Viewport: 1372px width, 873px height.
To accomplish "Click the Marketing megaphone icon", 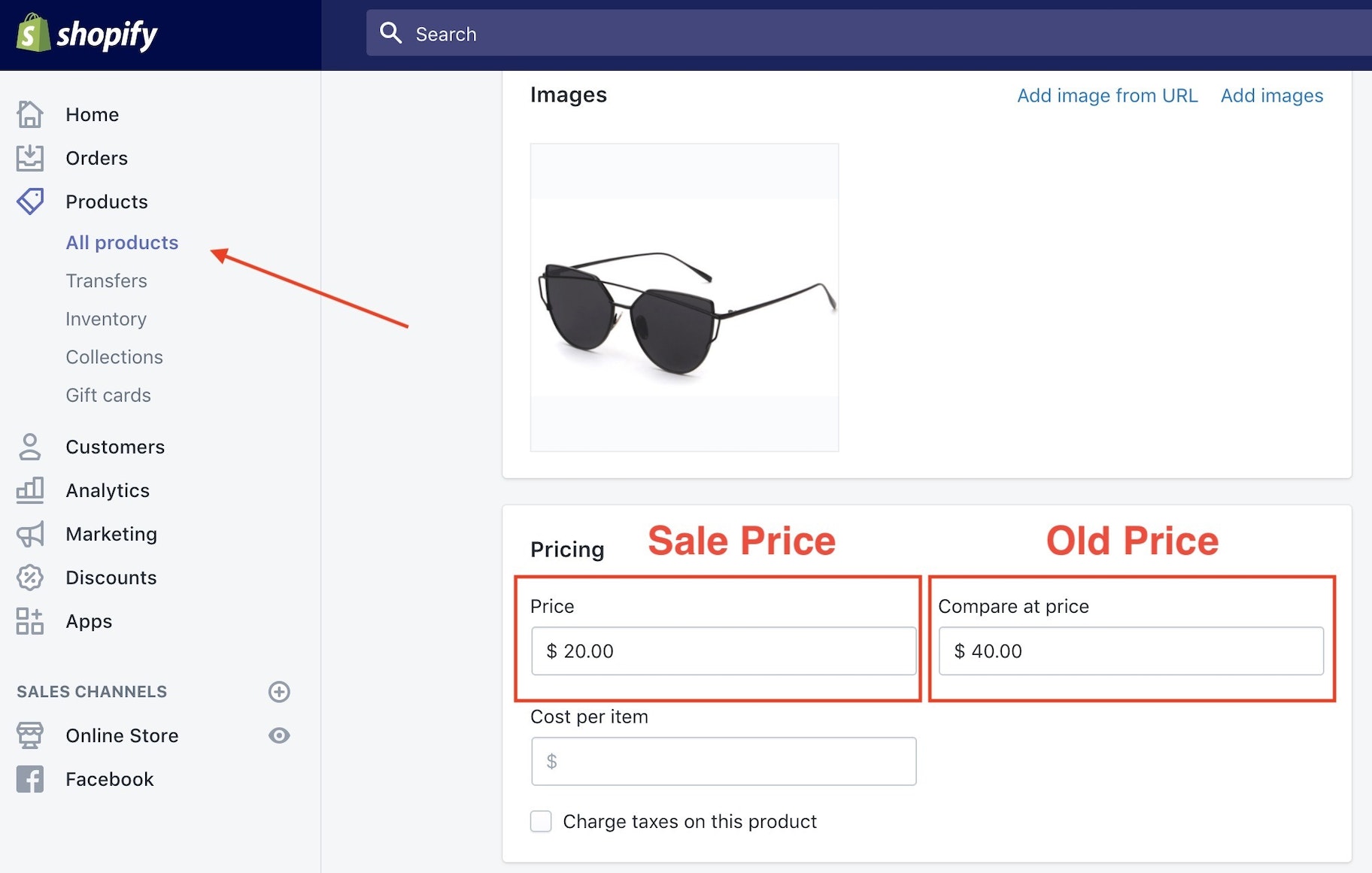I will tap(30, 534).
